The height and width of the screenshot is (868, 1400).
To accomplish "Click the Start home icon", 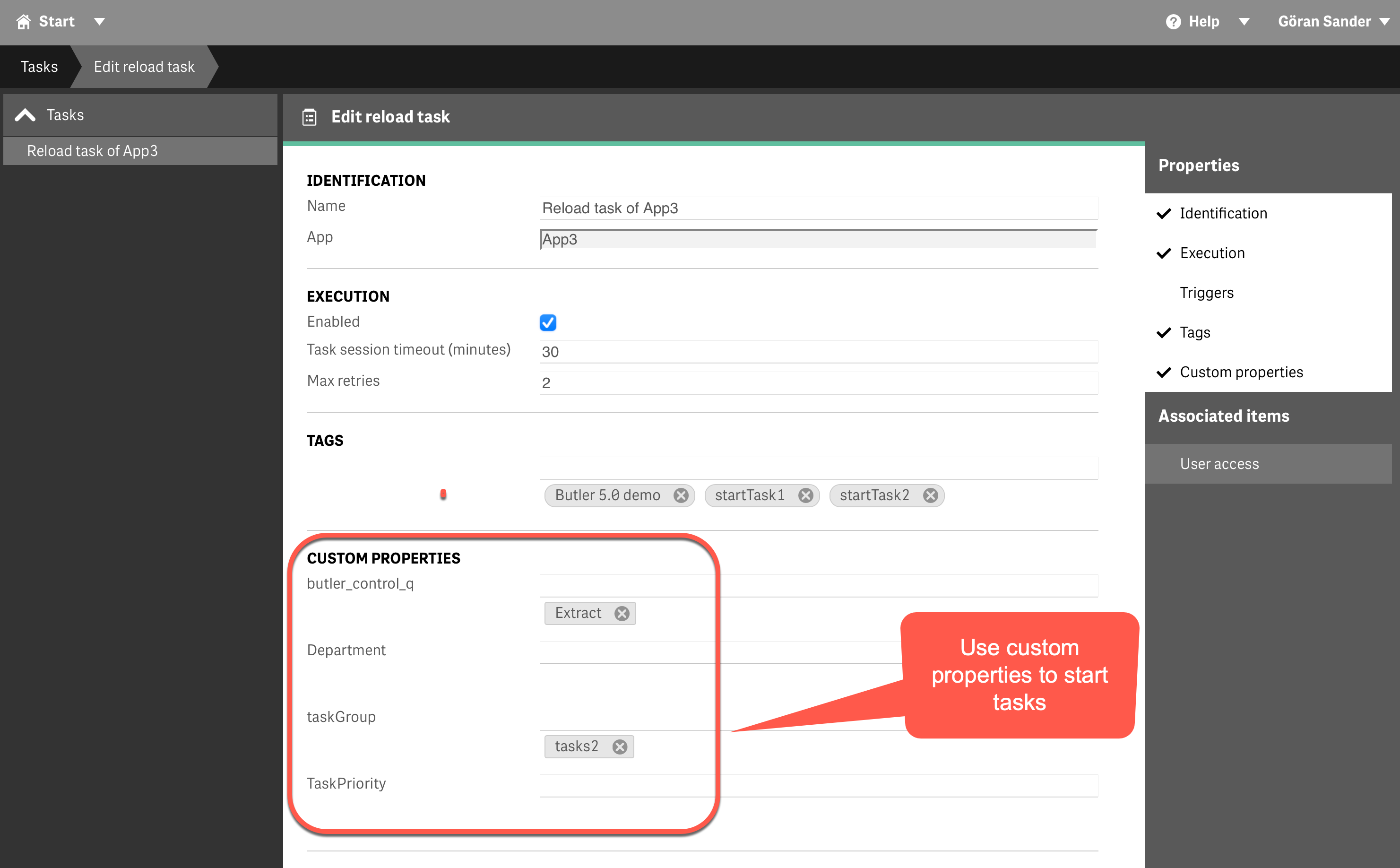I will tap(24, 22).
